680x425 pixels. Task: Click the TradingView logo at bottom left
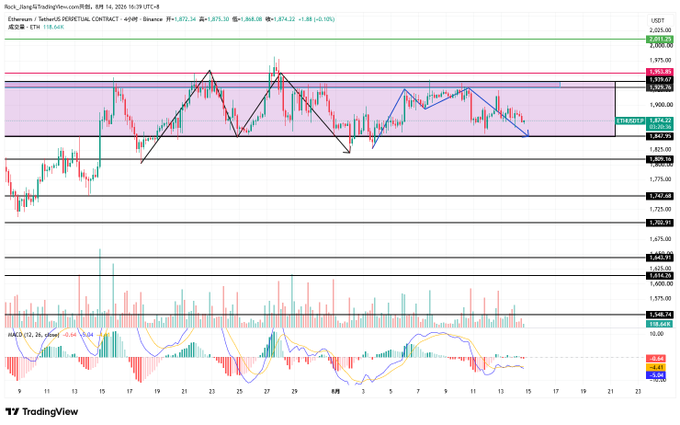coord(42,412)
